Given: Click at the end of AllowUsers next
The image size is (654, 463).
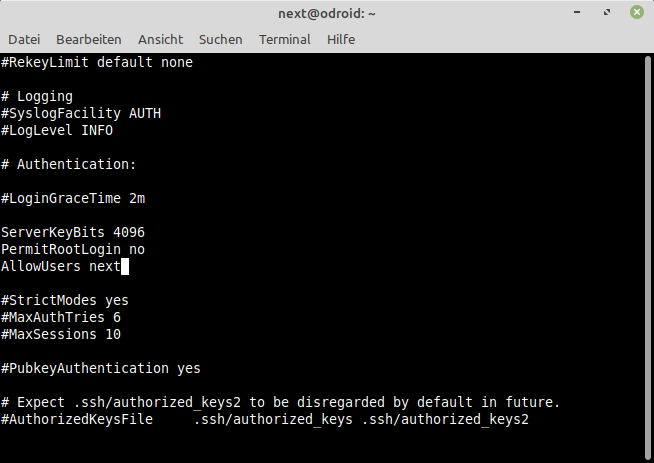Looking at the screenshot, I should pos(125,267).
